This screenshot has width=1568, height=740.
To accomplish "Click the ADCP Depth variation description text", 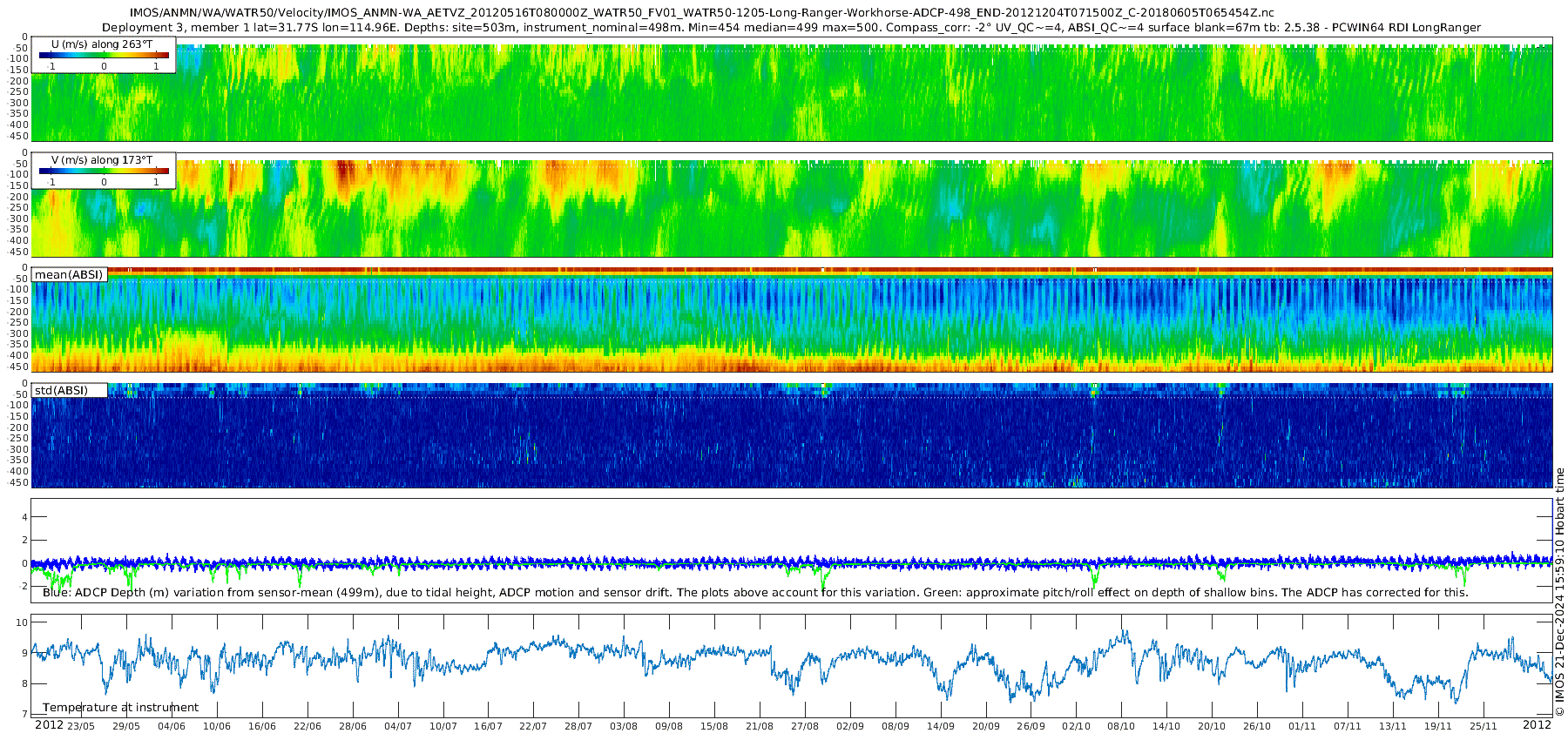I will tap(755, 593).
